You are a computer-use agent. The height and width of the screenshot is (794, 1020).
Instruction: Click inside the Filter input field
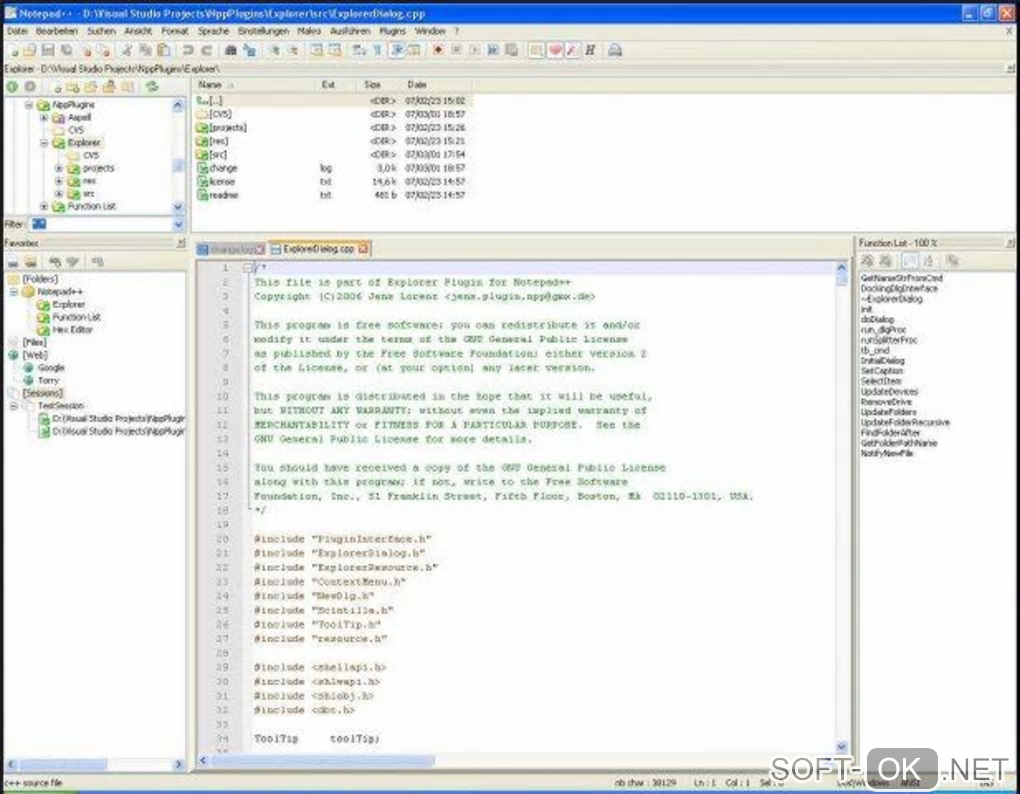[x=100, y=224]
